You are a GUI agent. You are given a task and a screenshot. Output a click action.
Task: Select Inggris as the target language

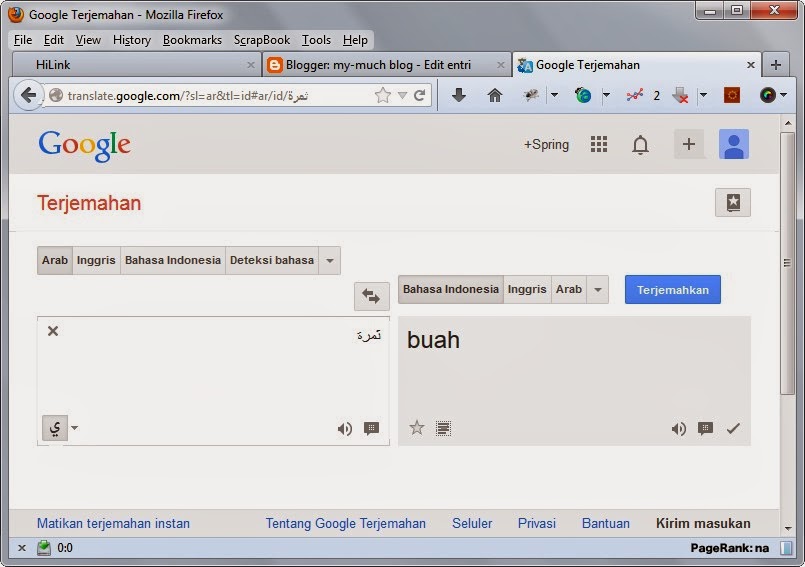pos(527,289)
